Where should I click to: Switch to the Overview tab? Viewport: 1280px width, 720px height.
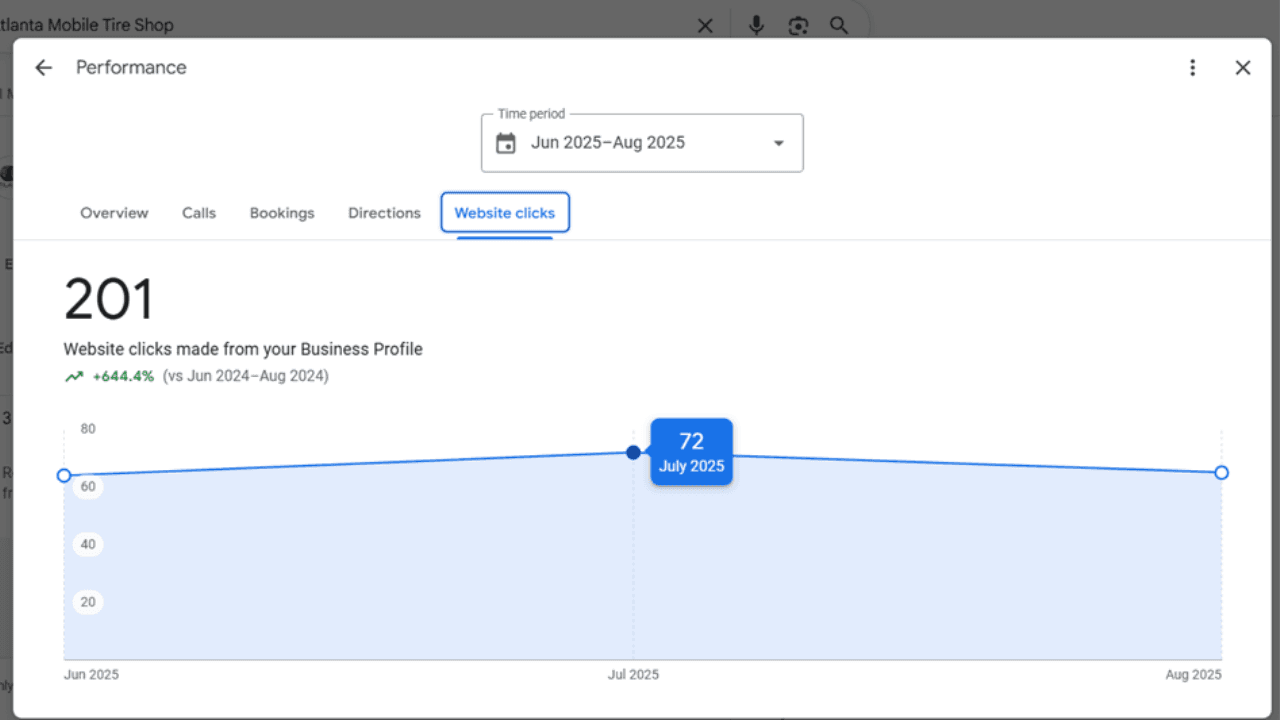(113, 213)
